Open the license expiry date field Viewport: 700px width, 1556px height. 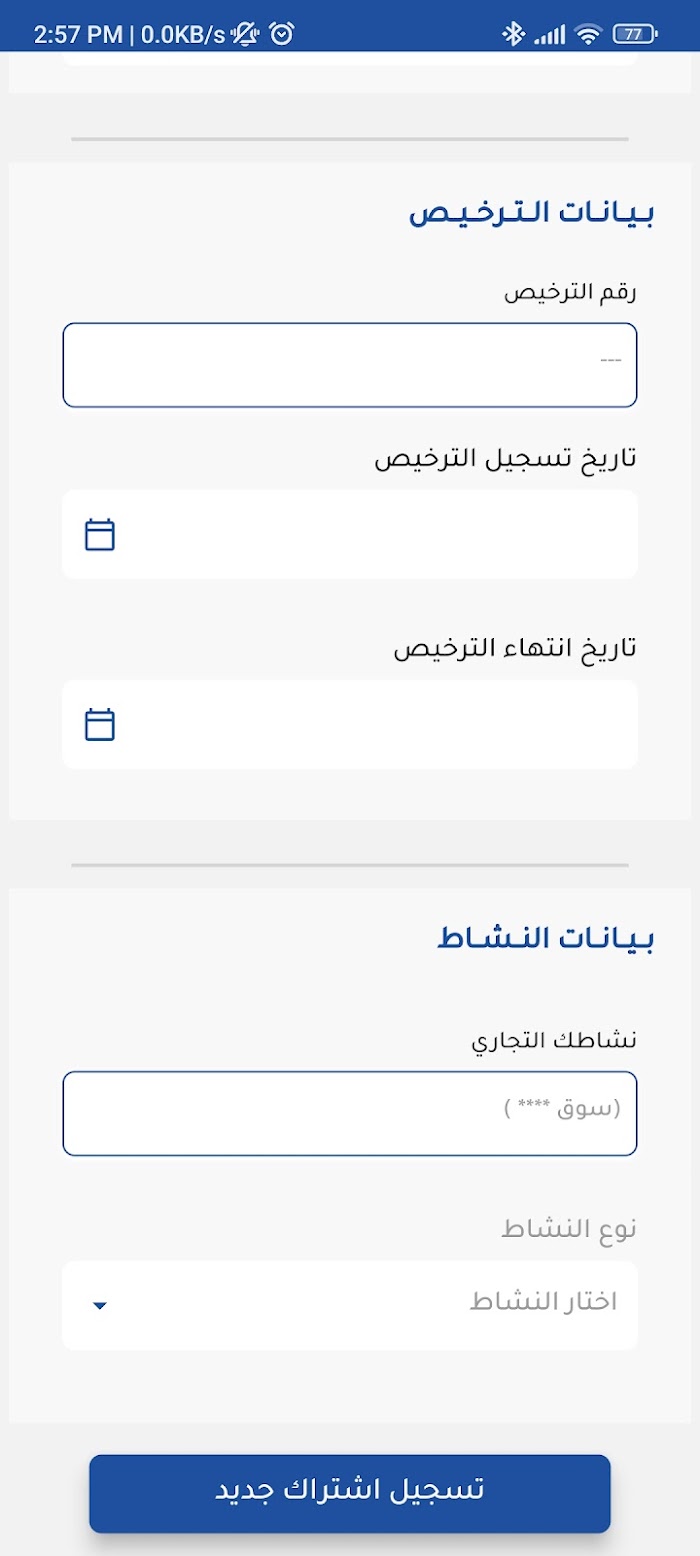tap(350, 724)
